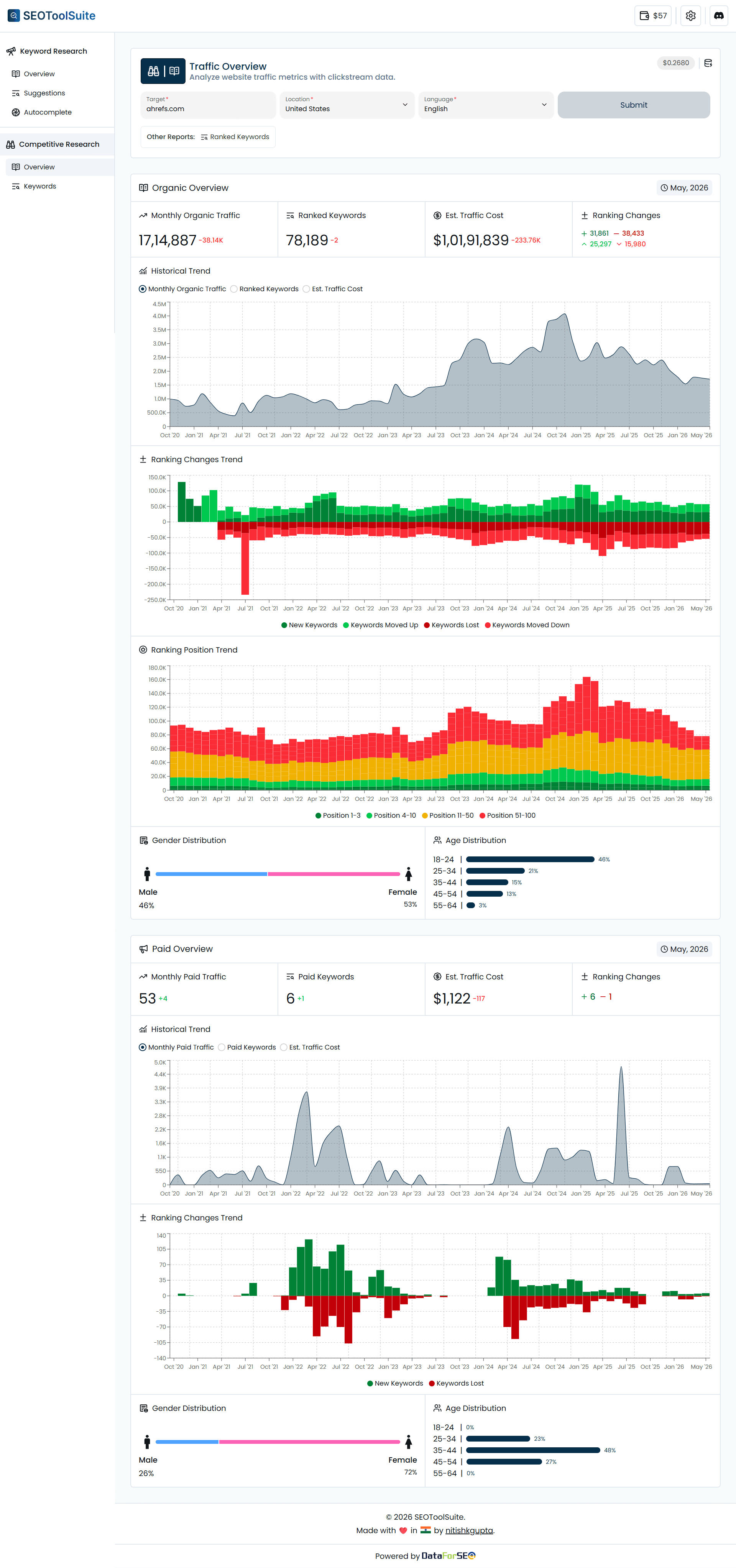Click the Traffic Overview header badge icon
Viewport: 736px width, 1568px height.
163,71
